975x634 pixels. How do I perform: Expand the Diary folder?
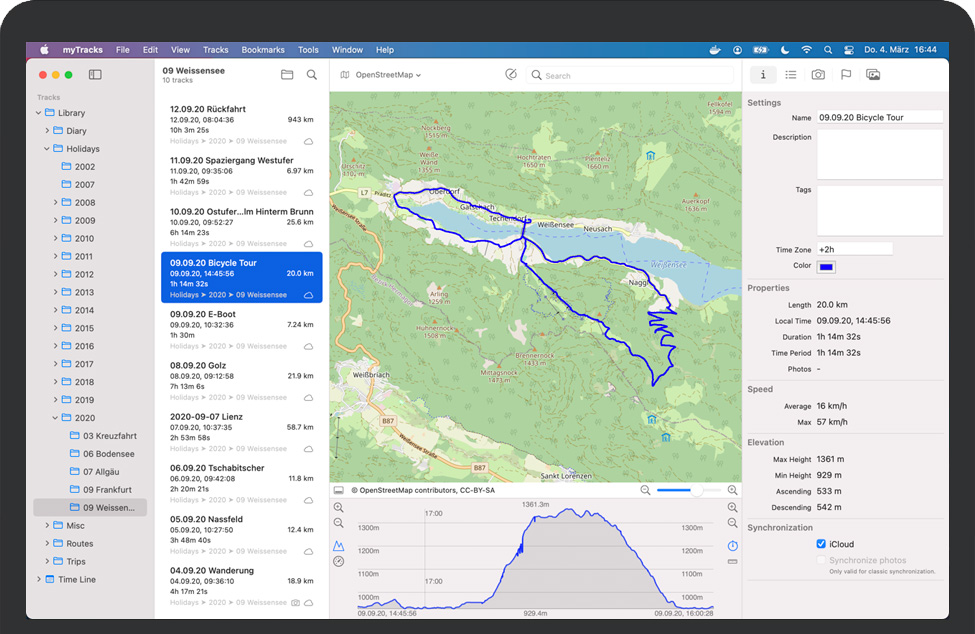(x=47, y=131)
